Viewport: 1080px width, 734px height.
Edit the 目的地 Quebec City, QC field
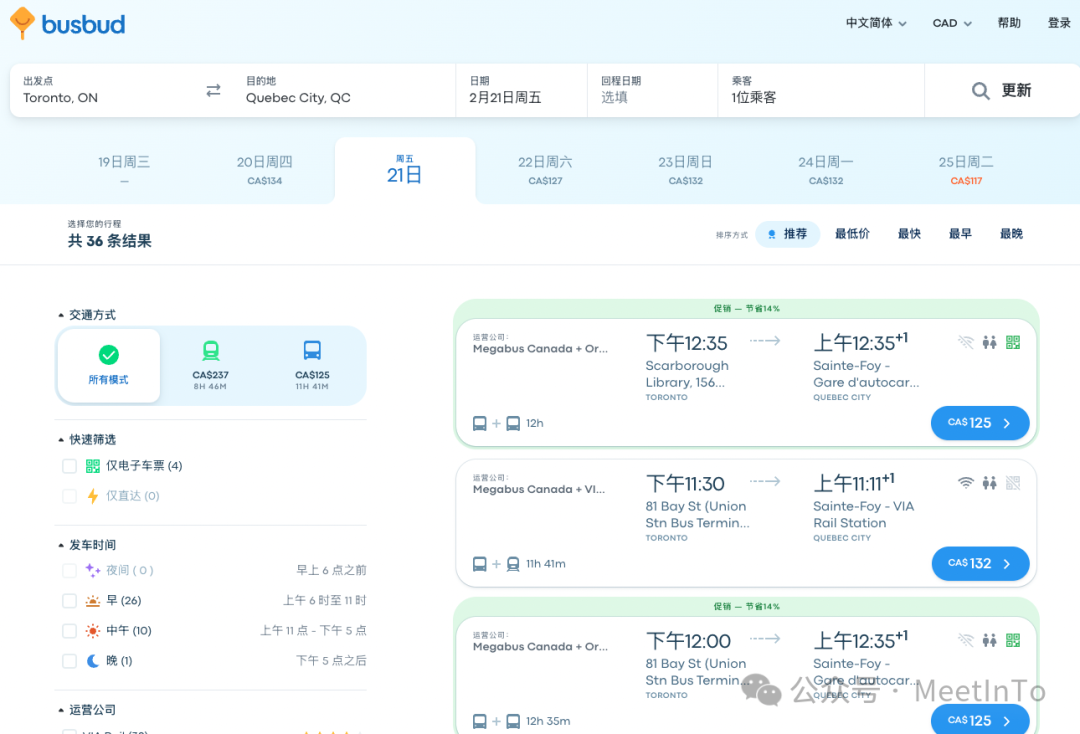(x=342, y=90)
